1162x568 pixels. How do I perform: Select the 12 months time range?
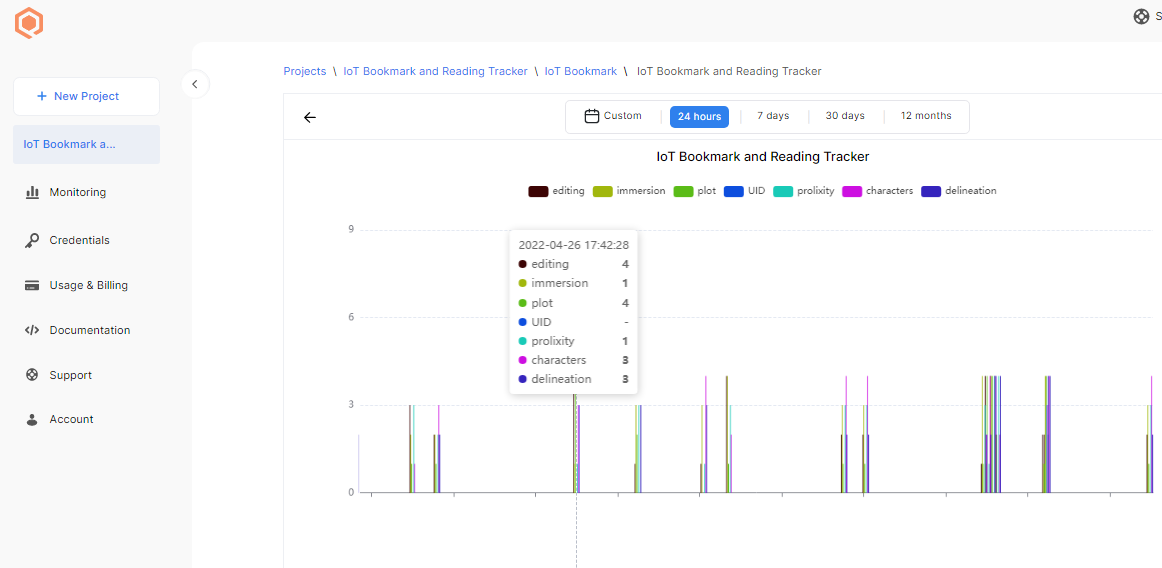pyautogui.click(x=926, y=116)
